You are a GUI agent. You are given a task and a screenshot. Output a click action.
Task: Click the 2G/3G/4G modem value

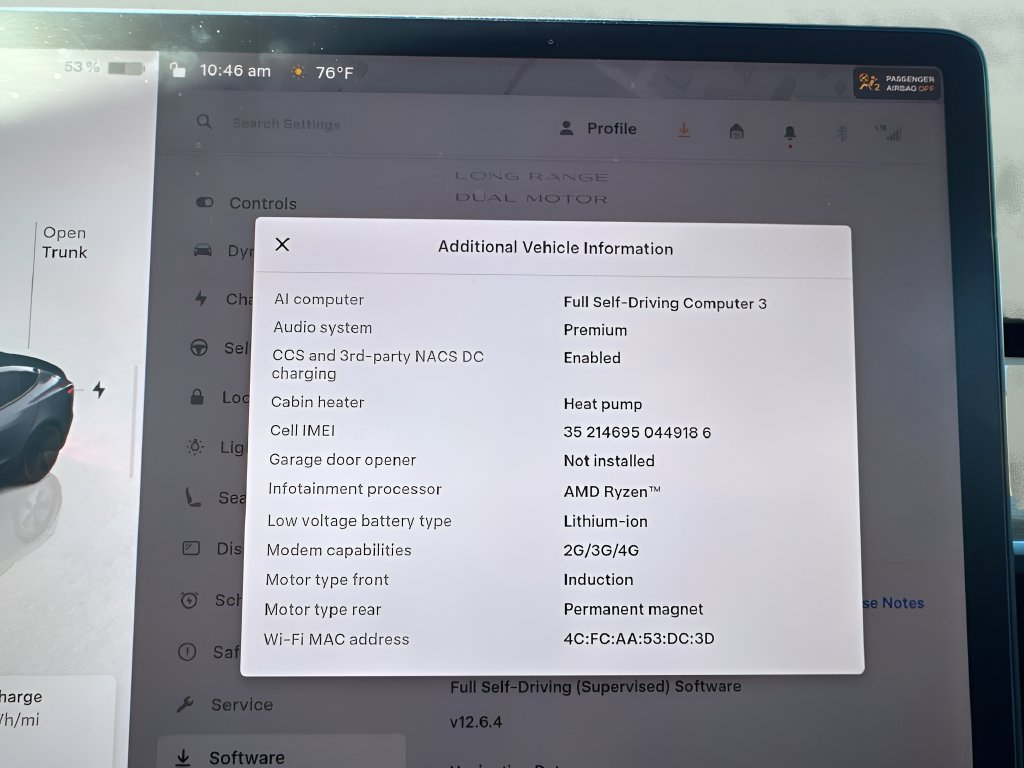pos(601,551)
